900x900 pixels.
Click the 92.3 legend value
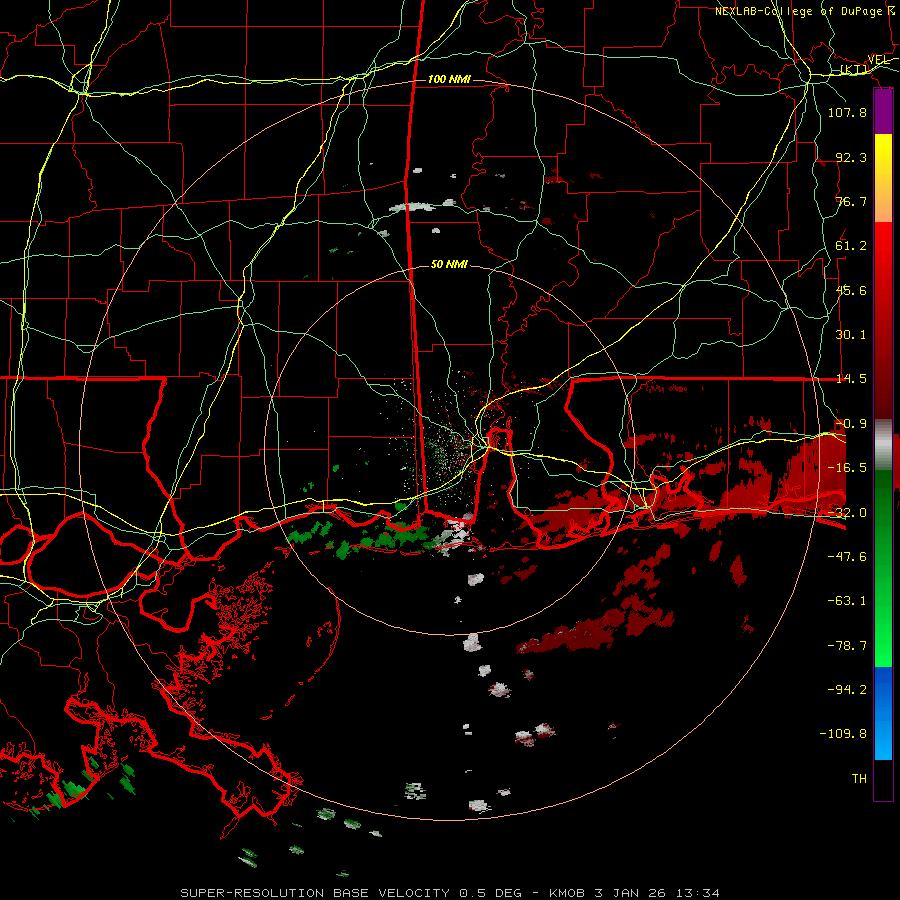tap(851, 157)
